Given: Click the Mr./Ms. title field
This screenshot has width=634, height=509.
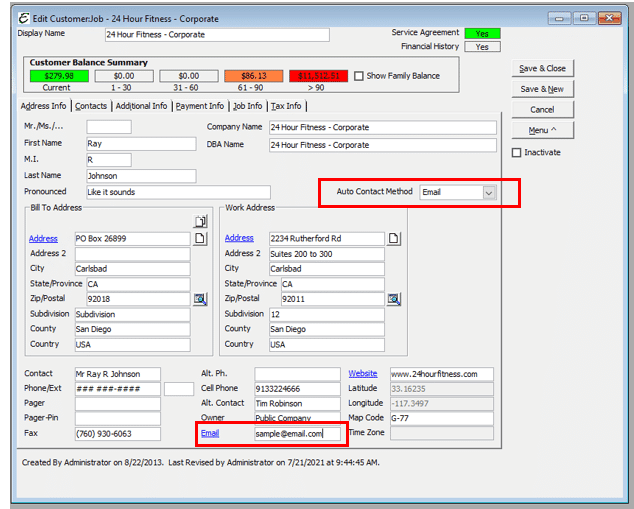Looking at the screenshot, I should (x=109, y=127).
